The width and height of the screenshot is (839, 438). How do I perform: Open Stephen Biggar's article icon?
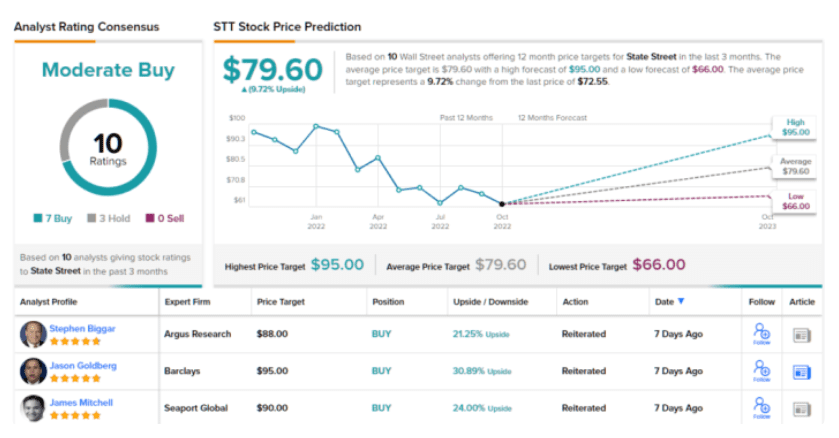coord(802,335)
